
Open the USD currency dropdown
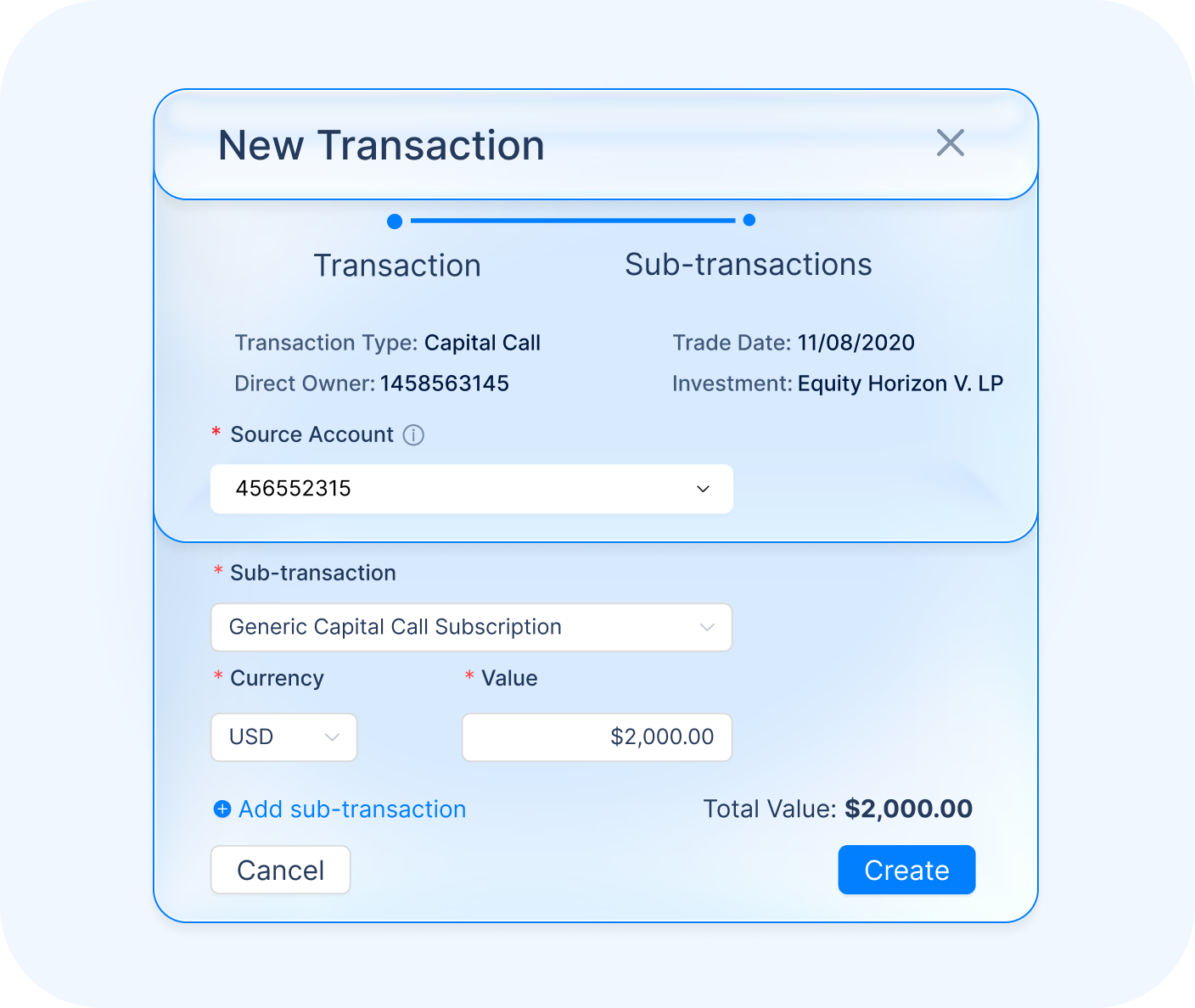pyautogui.click(x=283, y=737)
